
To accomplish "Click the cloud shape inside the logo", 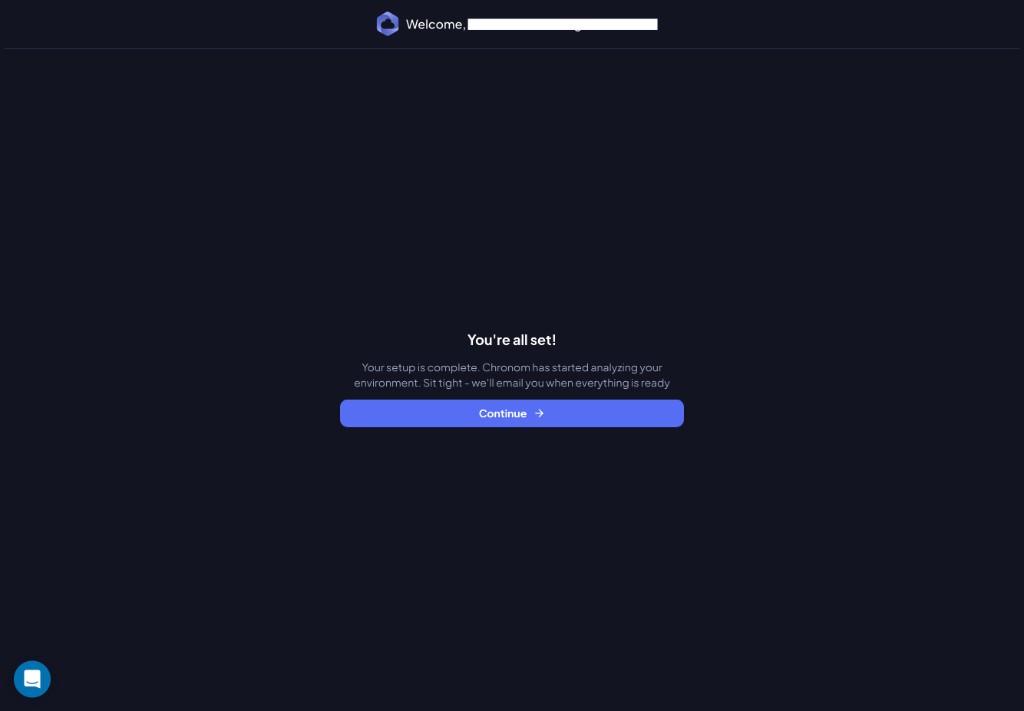I will 388,25.
